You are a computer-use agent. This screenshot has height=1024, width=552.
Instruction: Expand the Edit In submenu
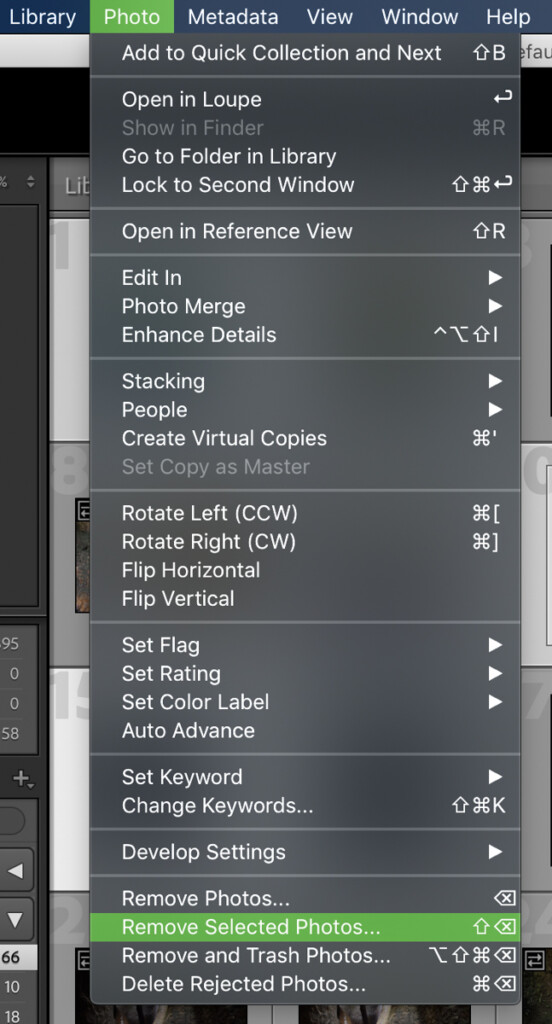(305, 278)
